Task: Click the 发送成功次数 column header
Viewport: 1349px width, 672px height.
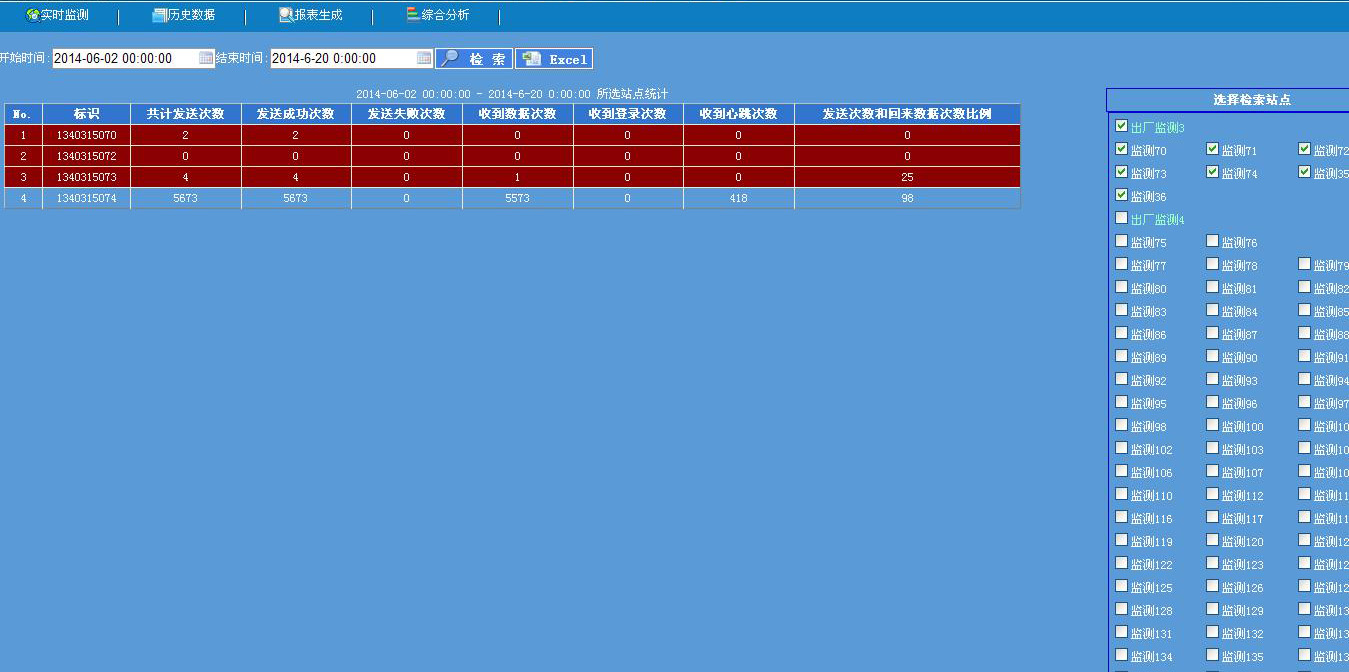Action: [295, 114]
